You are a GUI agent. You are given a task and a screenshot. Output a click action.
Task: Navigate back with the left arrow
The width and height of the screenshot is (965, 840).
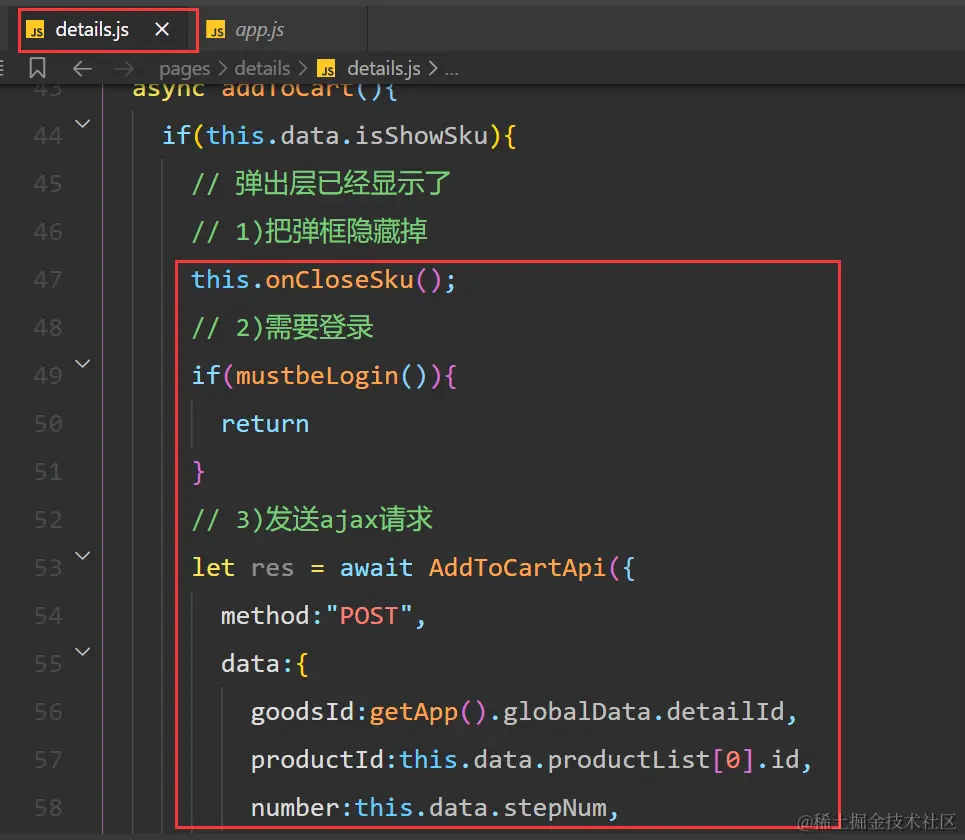pyautogui.click(x=82, y=68)
